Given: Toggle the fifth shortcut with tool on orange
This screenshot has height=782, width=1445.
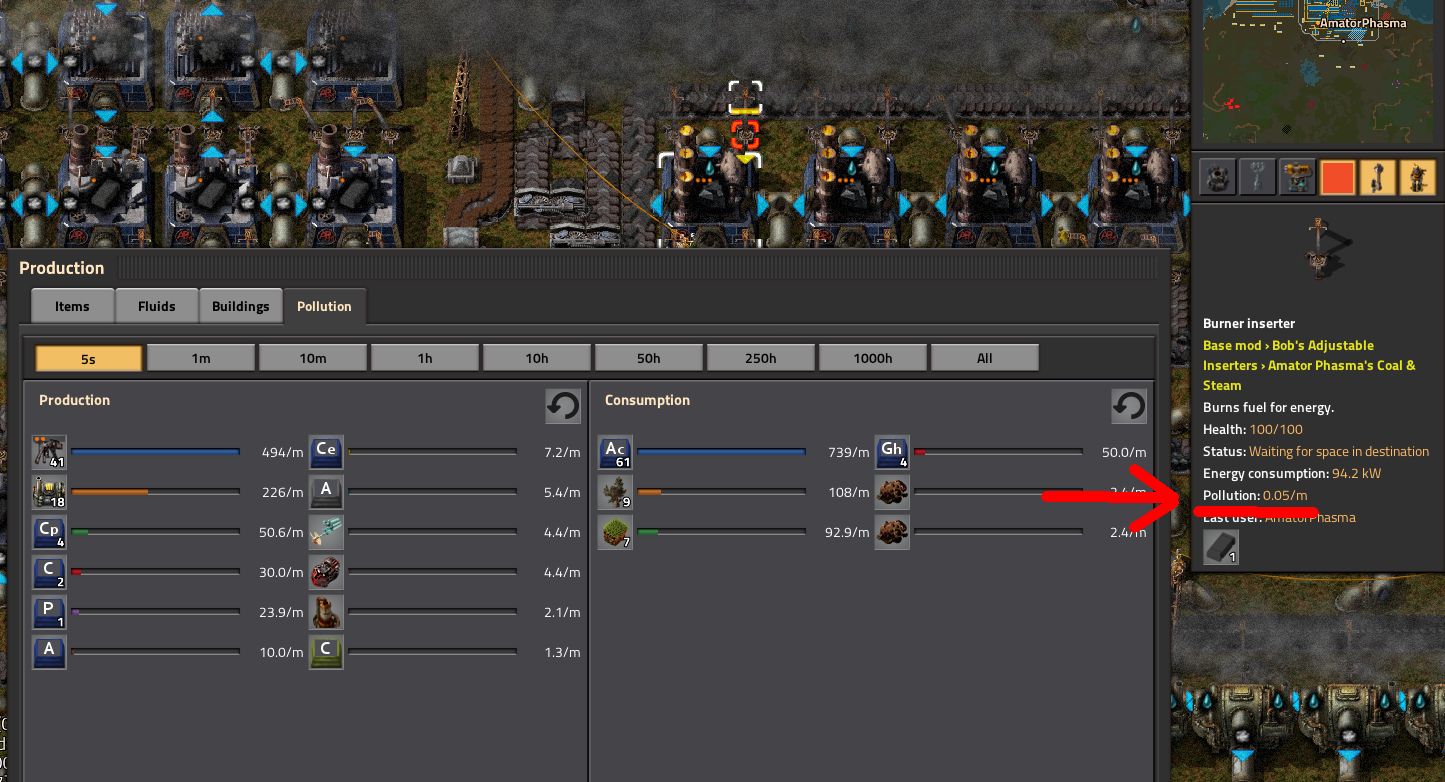Looking at the screenshot, I should pos(1377,177).
